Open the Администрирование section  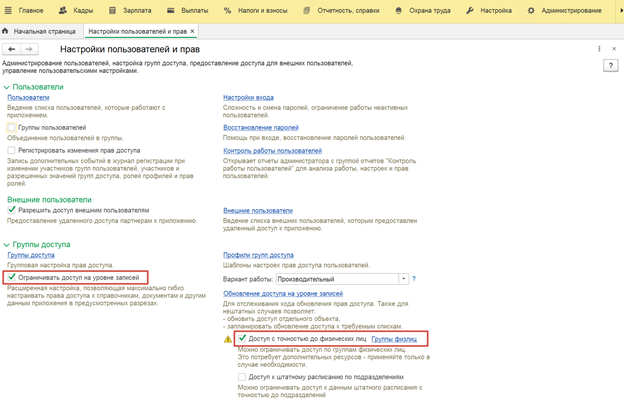tap(565, 10)
